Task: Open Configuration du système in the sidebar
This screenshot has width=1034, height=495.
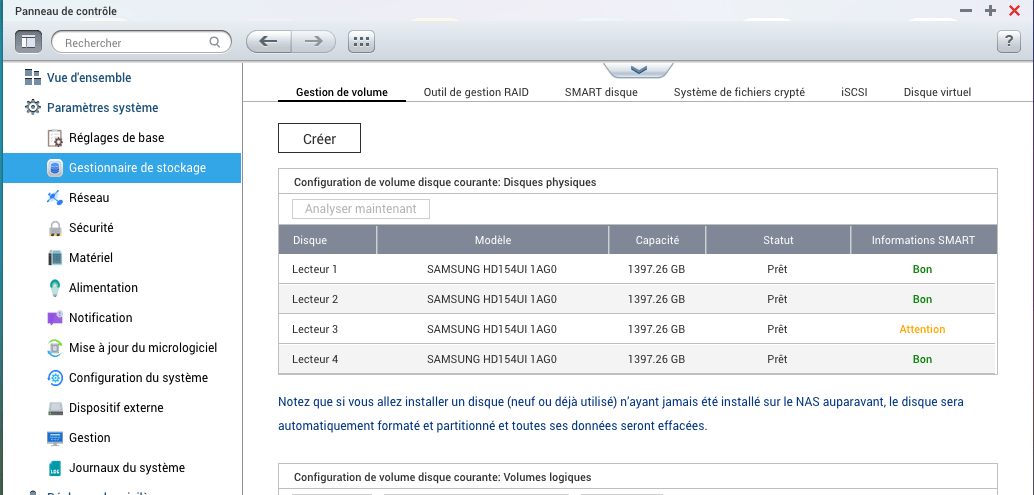Action: tap(138, 378)
